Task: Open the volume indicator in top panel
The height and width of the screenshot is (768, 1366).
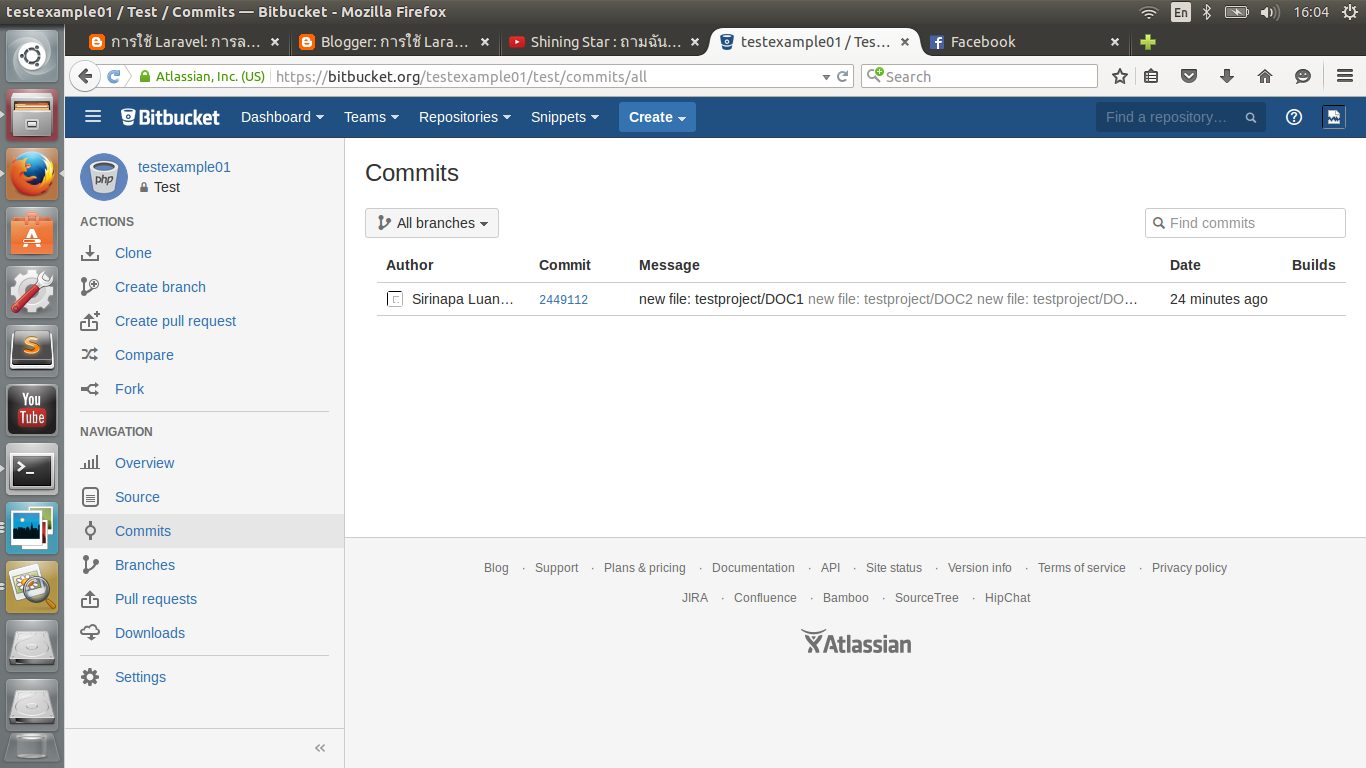Action: tap(1269, 12)
